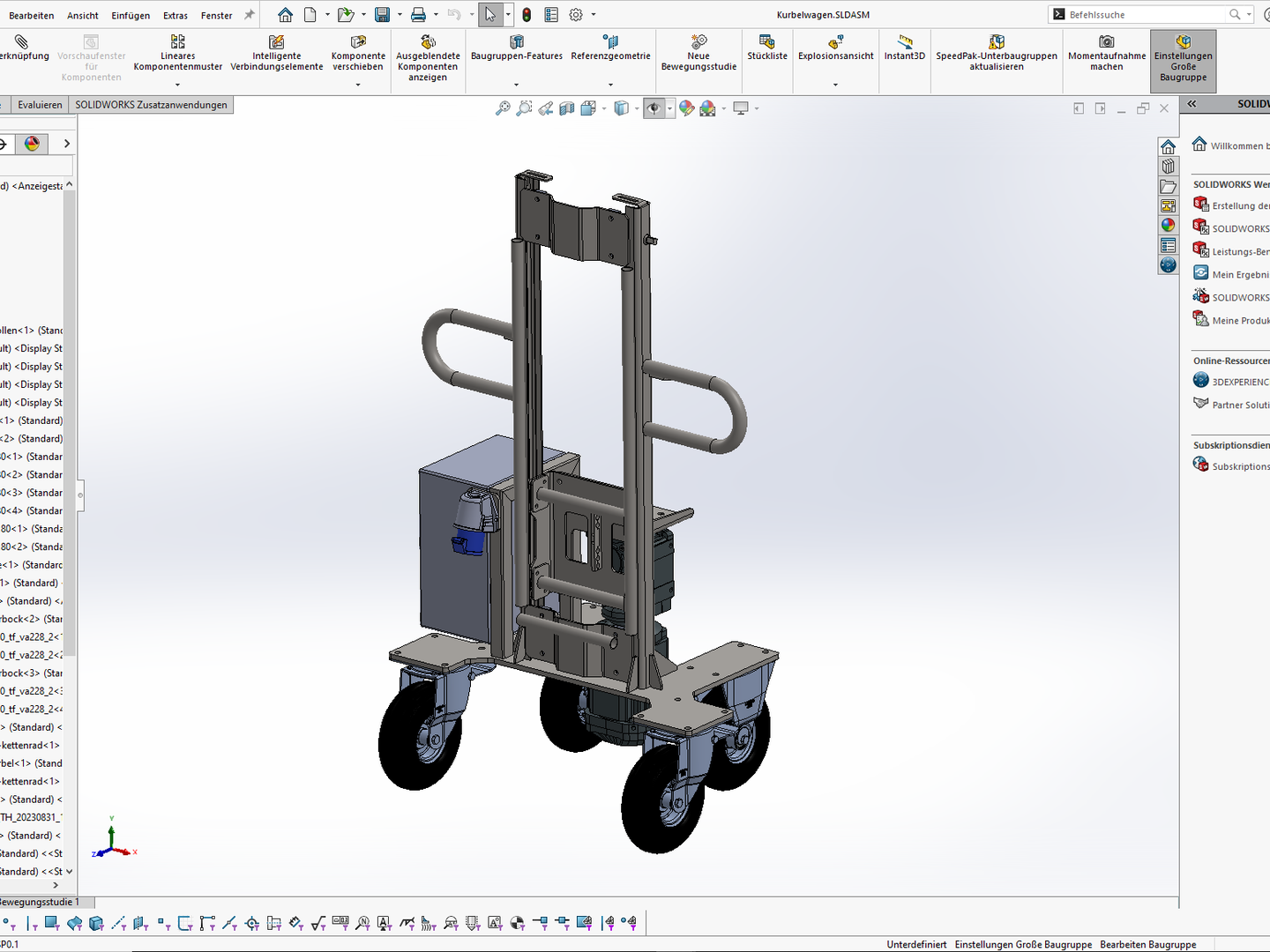Print the document
Viewport: 1270px width, 952px height.
pyautogui.click(x=418, y=15)
